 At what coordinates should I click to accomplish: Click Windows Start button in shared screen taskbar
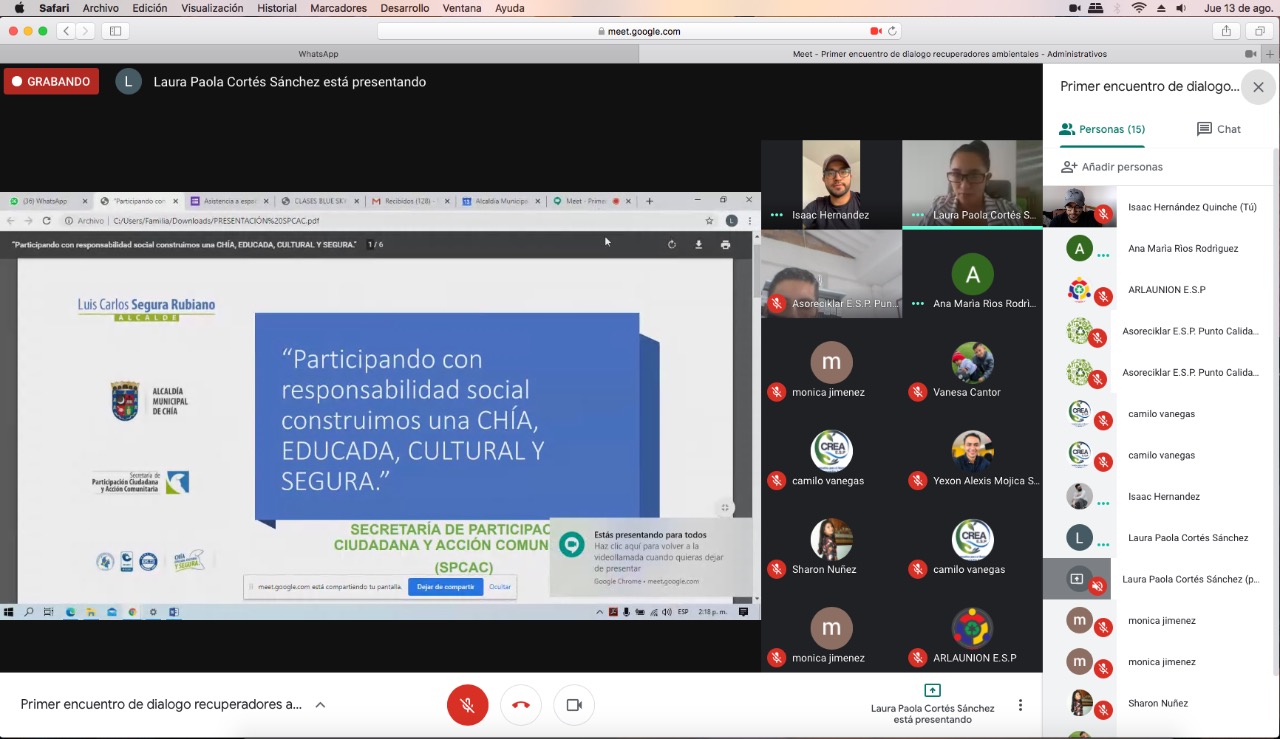click(9, 612)
